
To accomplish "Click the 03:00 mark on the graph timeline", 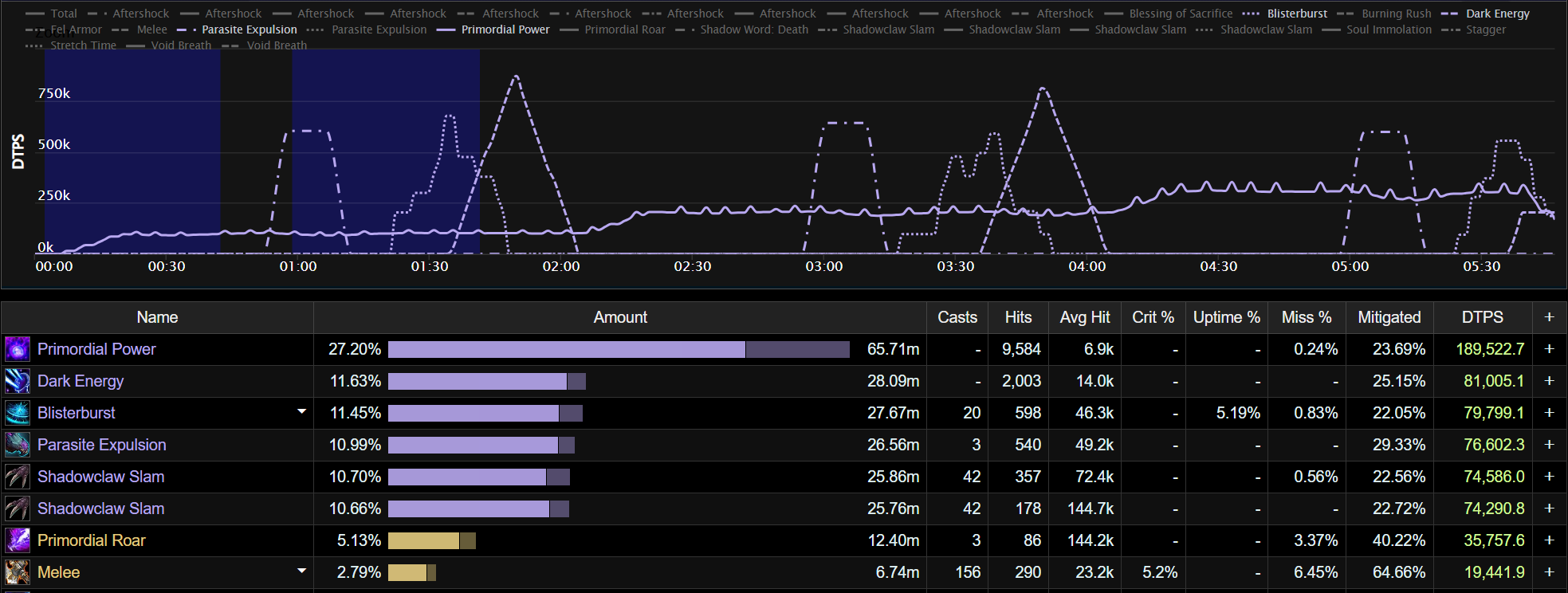I will (x=823, y=266).
